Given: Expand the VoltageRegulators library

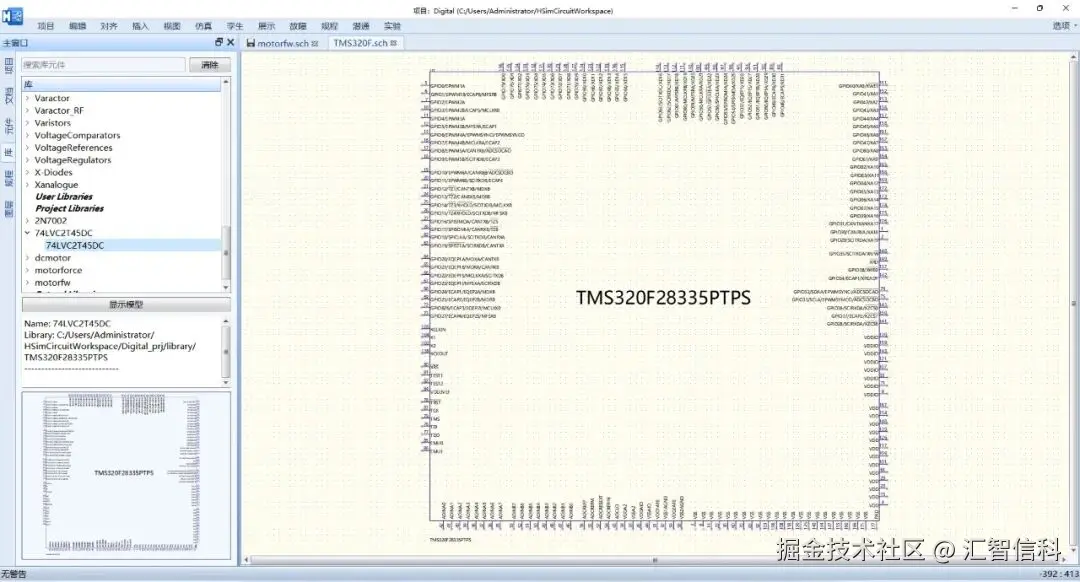Looking at the screenshot, I should pos(27,160).
